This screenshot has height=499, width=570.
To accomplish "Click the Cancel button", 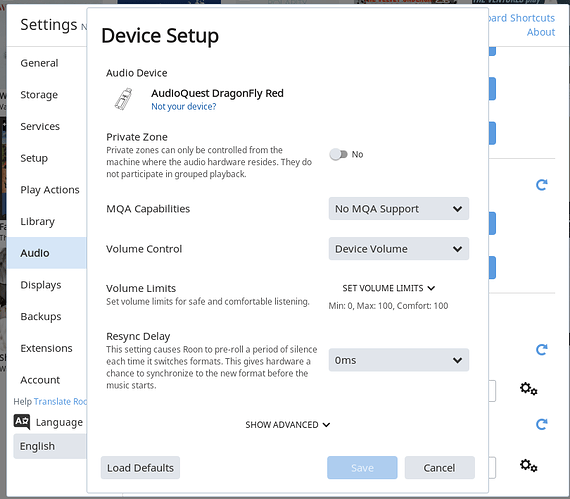I will coord(439,468).
